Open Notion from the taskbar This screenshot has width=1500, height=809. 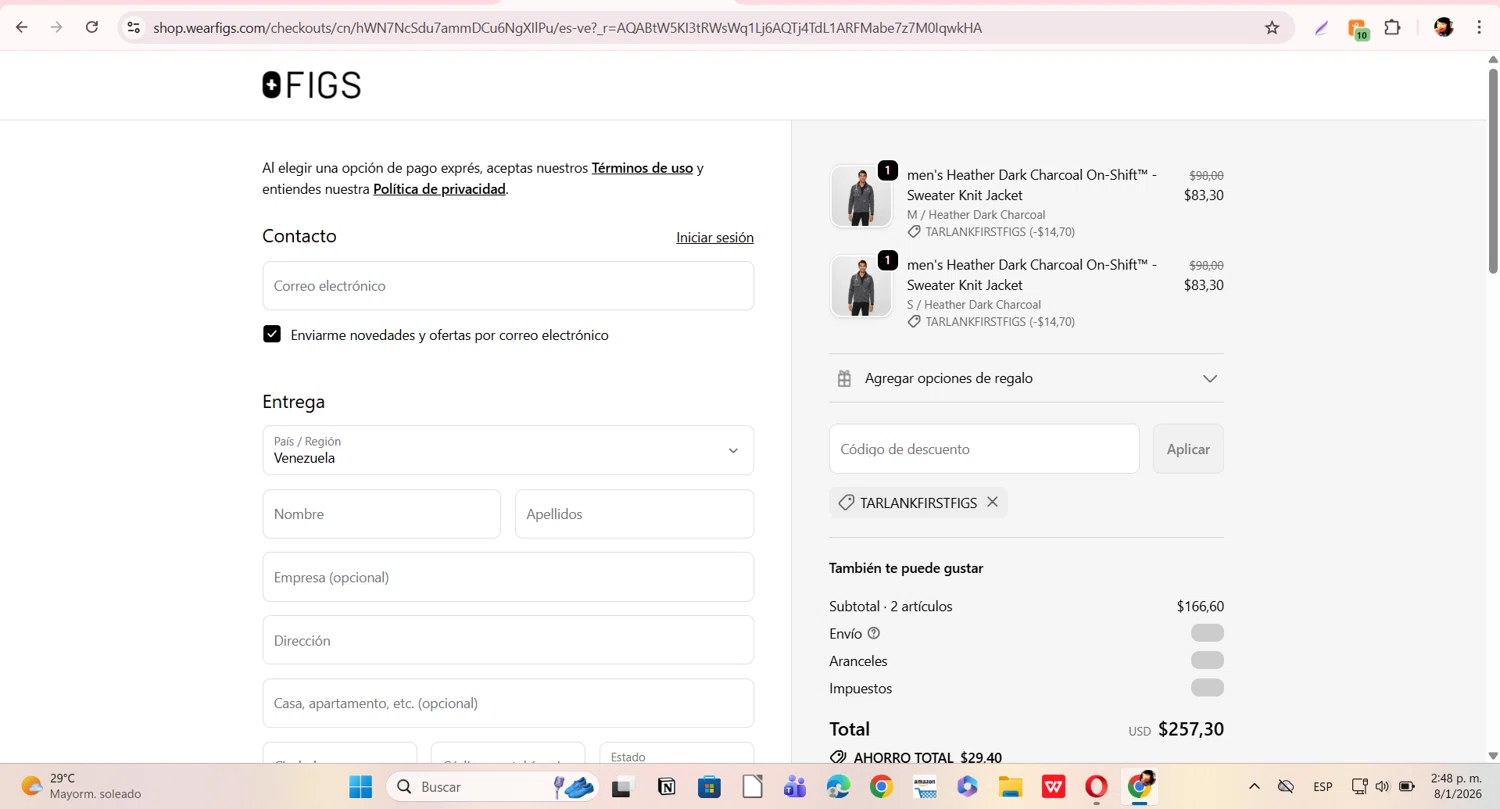pos(666,787)
